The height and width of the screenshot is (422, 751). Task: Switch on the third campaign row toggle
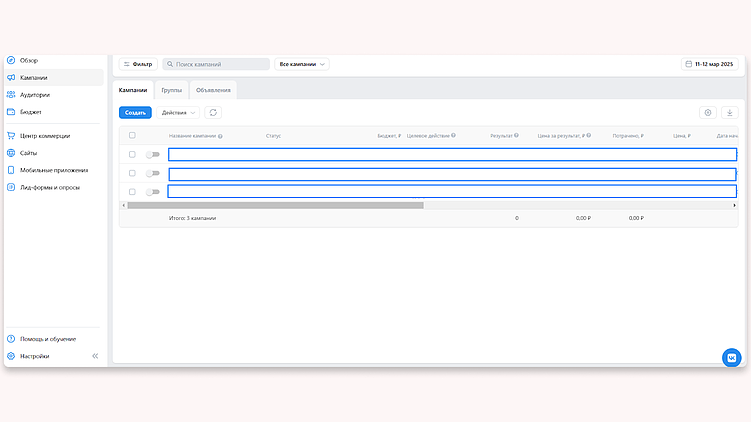(x=153, y=192)
